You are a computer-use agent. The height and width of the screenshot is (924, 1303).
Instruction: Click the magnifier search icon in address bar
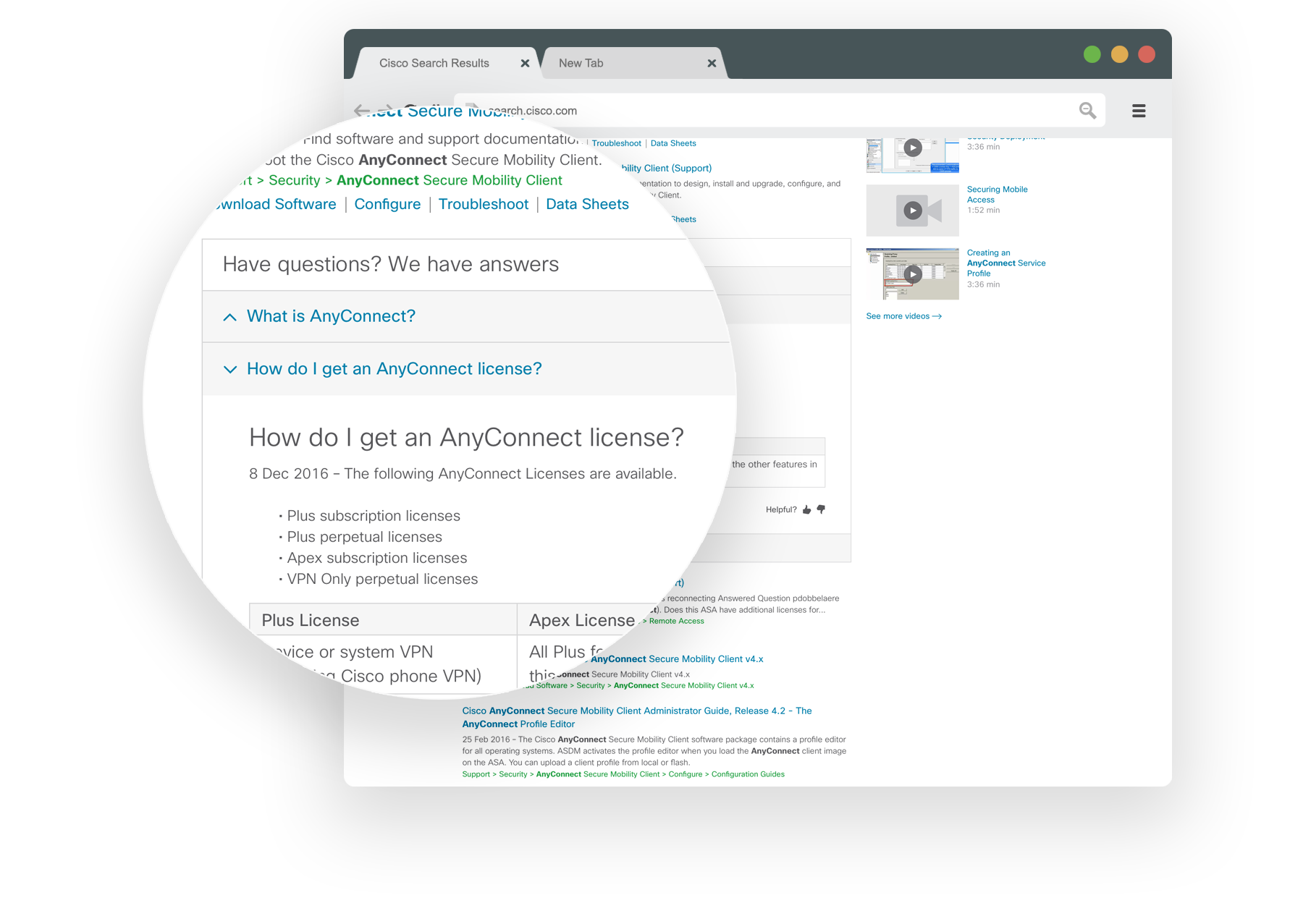tap(1087, 111)
